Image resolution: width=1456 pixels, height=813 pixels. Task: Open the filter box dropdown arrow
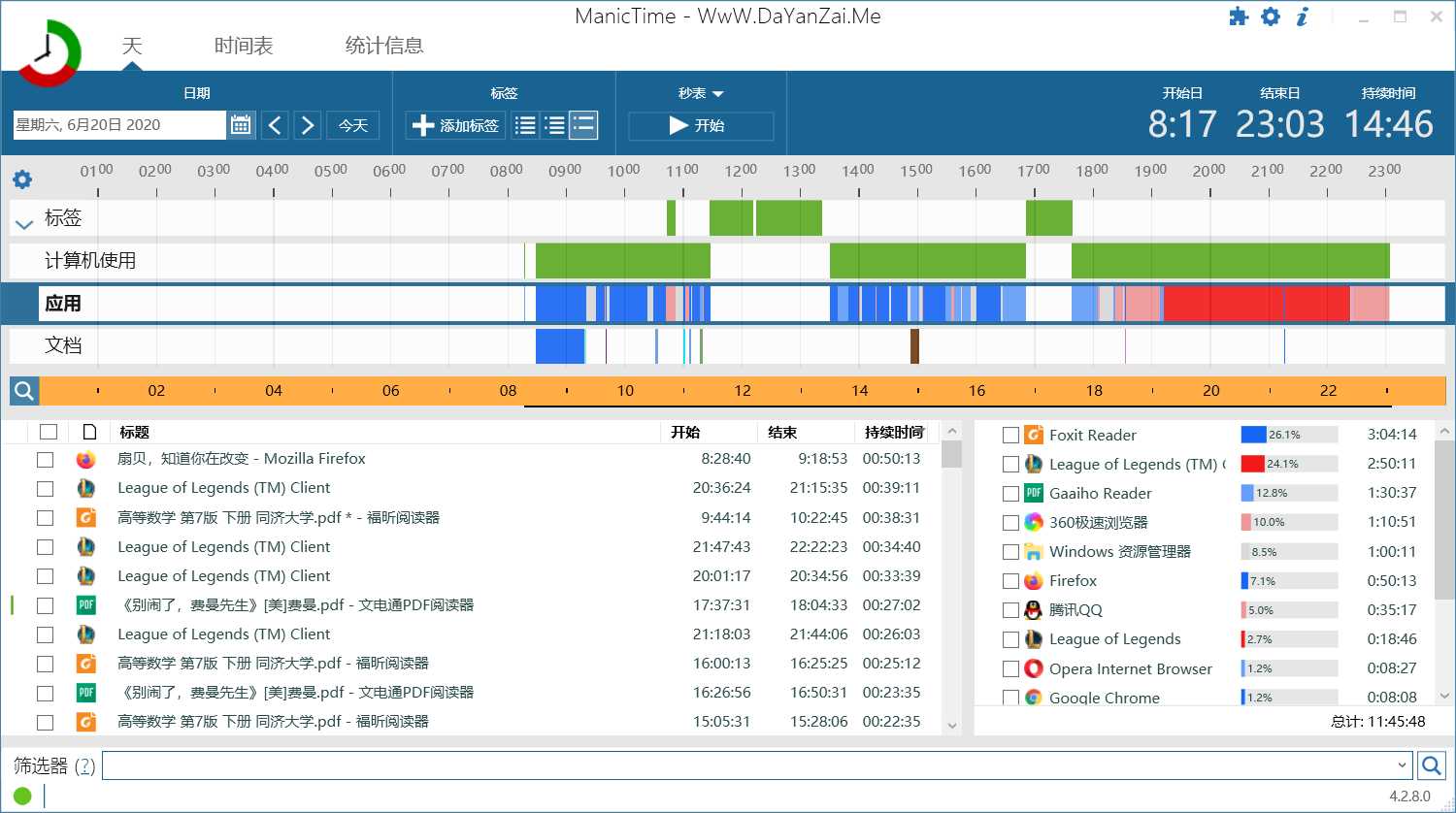[1402, 765]
